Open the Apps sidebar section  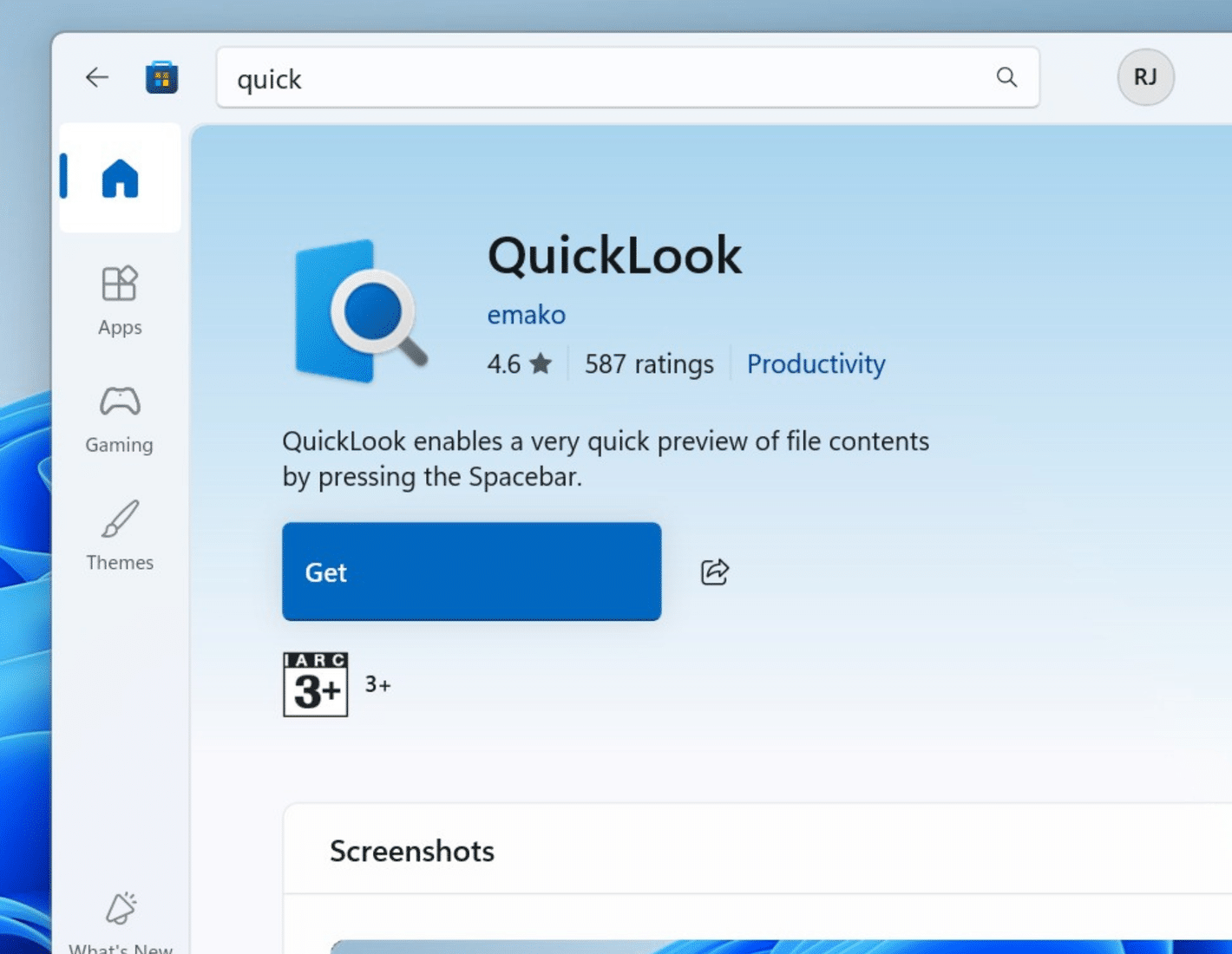point(120,301)
